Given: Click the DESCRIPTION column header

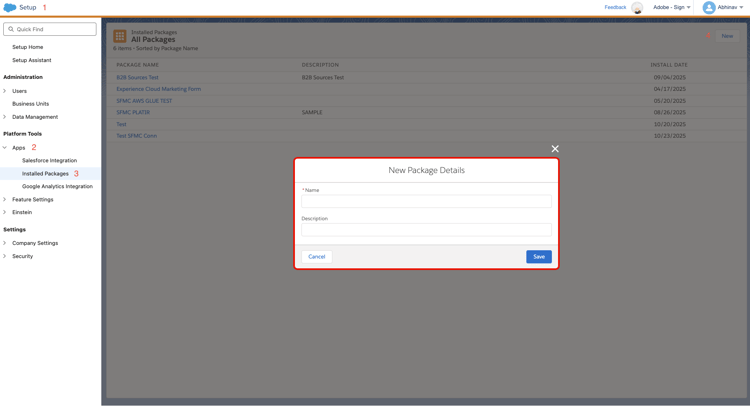Looking at the screenshot, I should pos(320,65).
